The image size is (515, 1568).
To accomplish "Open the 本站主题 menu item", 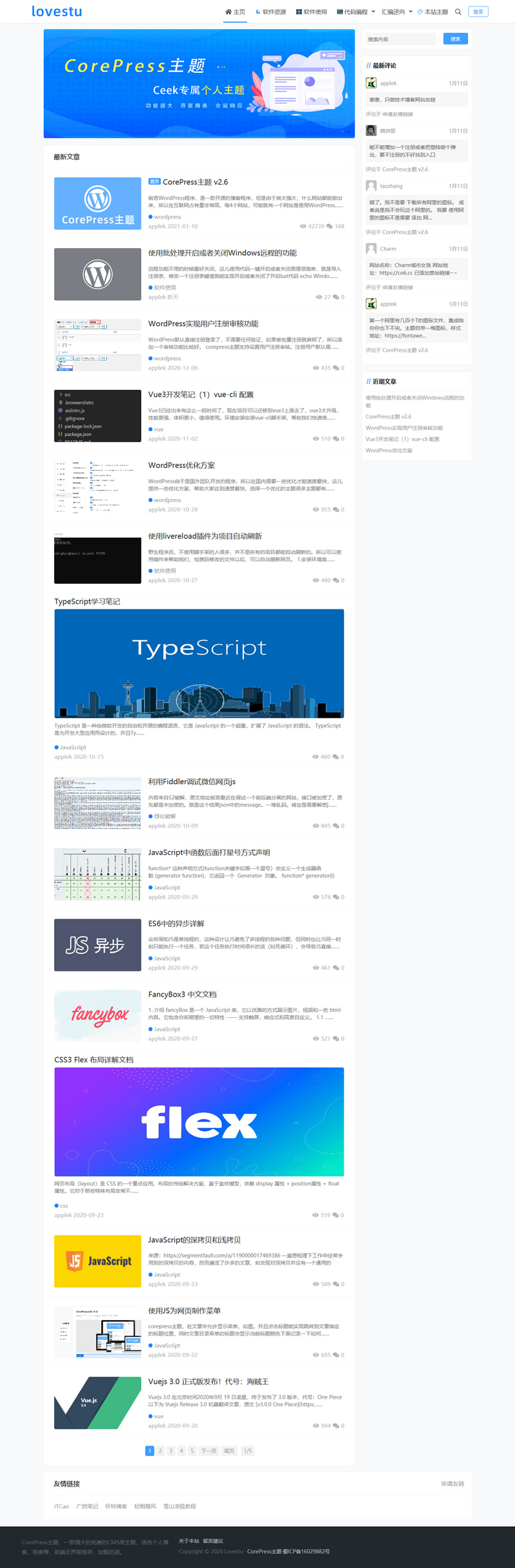I will (x=433, y=12).
